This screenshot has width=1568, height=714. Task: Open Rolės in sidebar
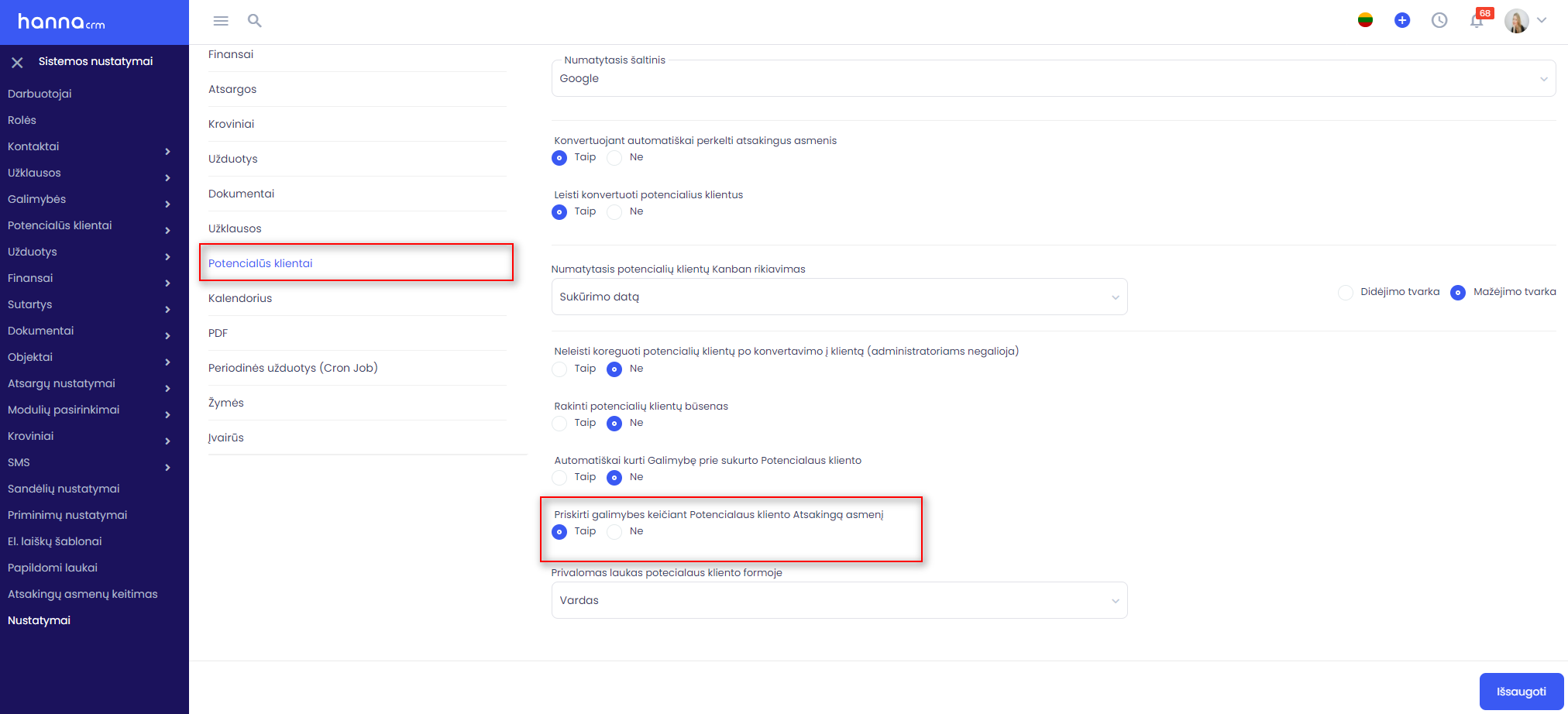click(x=22, y=120)
